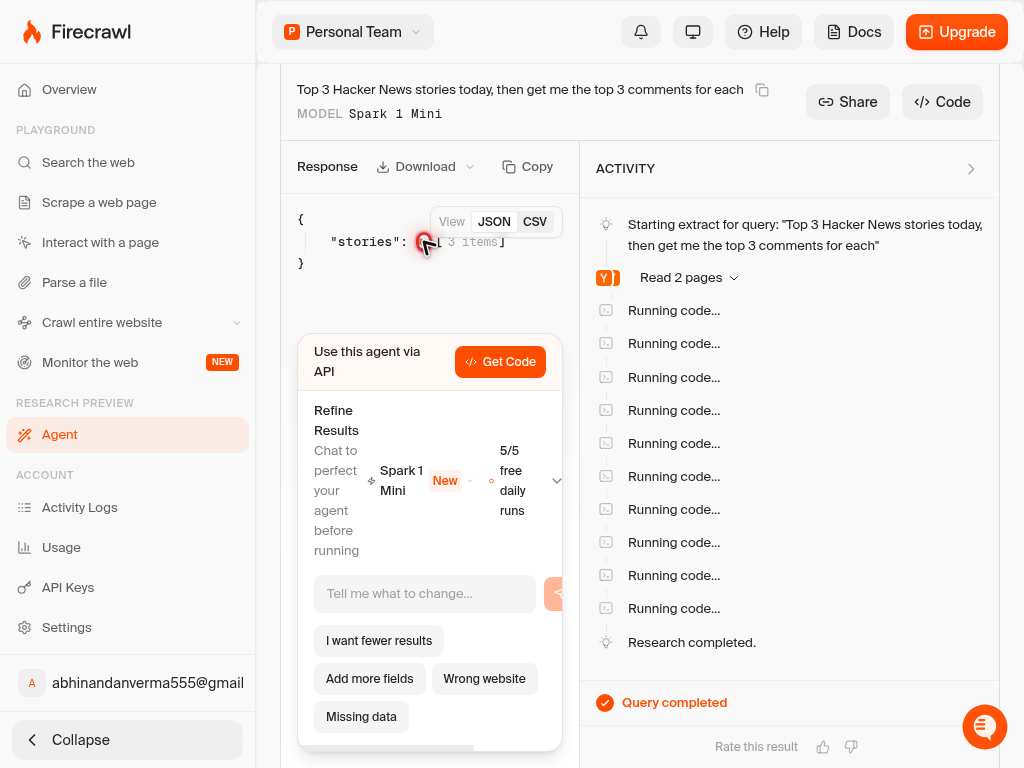Image resolution: width=1024 pixels, height=768 pixels.
Task: Click the Agent wand icon
Action: tap(24, 435)
